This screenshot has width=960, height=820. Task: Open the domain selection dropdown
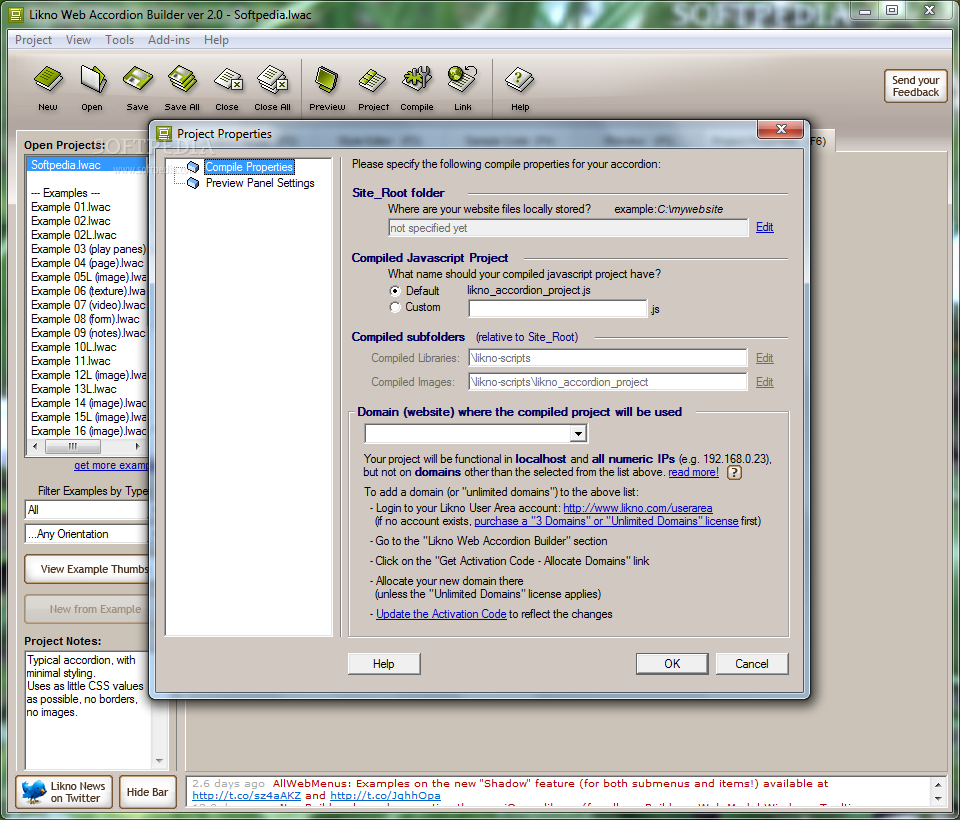click(578, 434)
